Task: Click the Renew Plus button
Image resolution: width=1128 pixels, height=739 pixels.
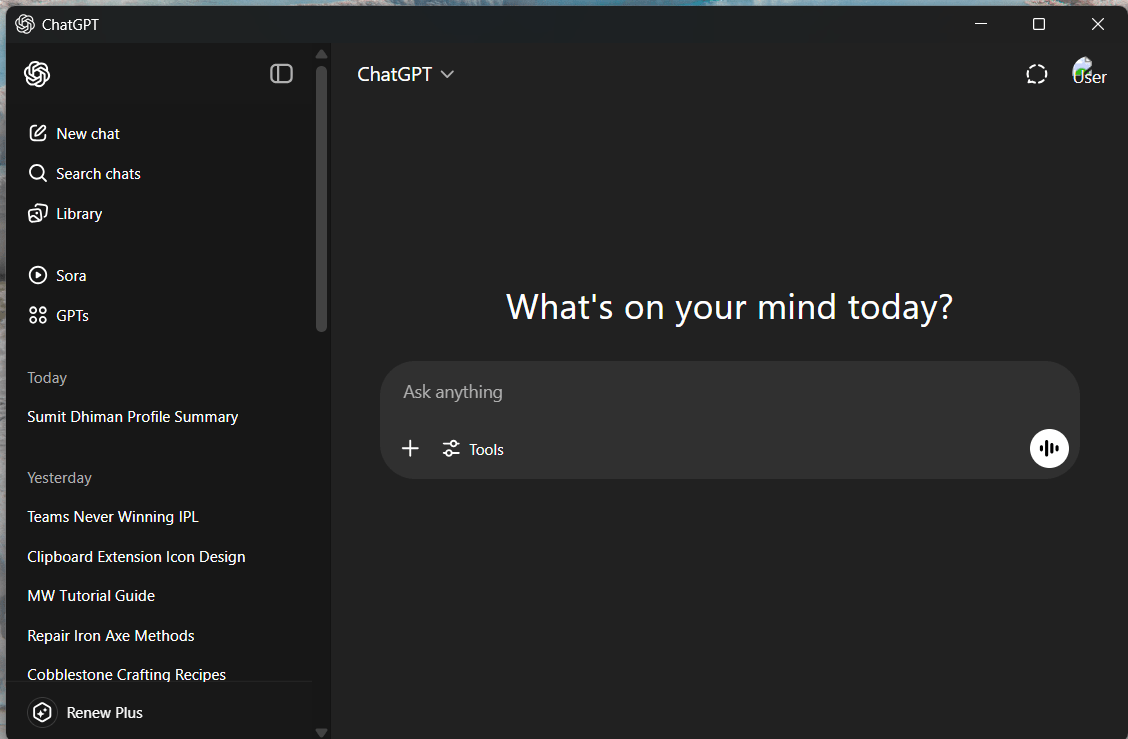Action: tap(86, 712)
